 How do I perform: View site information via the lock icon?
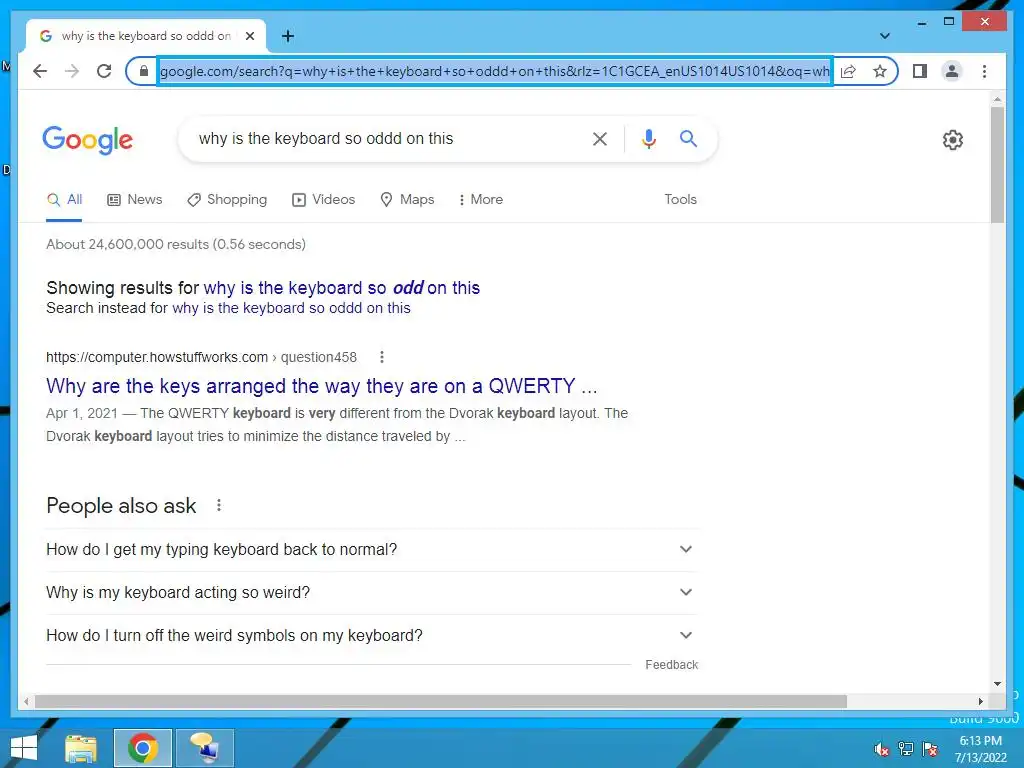[144, 71]
